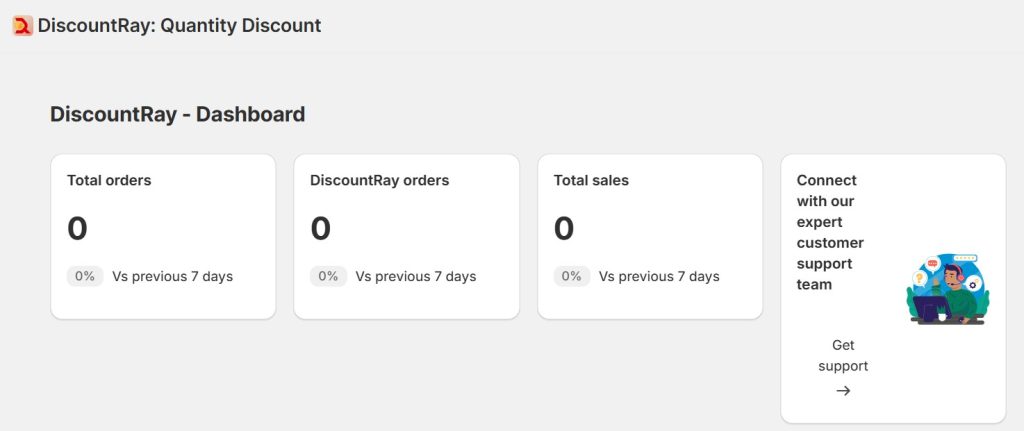Image resolution: width=1024 pixels, height=431 pixels.
Task: Click Vs previous 7 days under Total orders
Action: [172, 276]
